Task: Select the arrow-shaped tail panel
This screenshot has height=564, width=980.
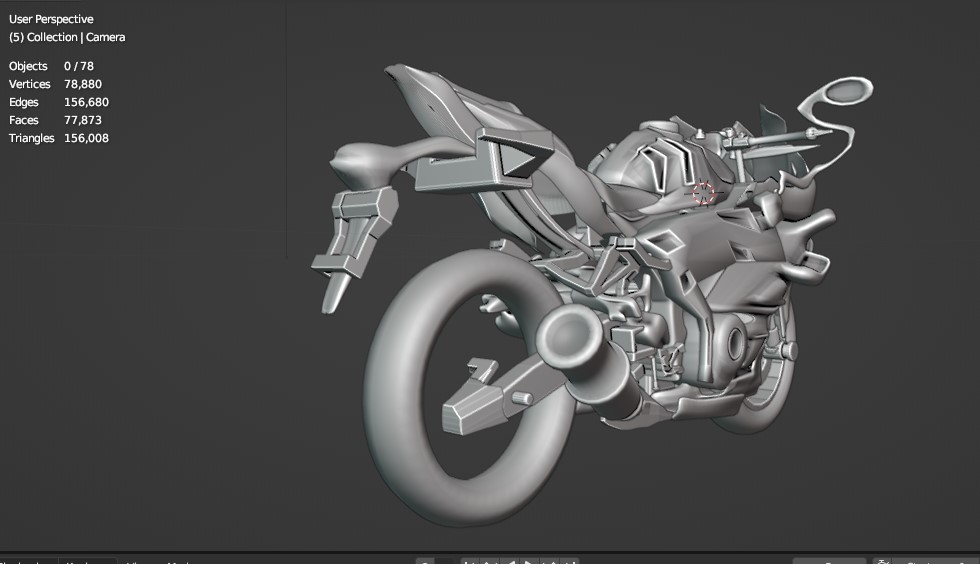Action: pyautogui.click(x=512, y=158)
